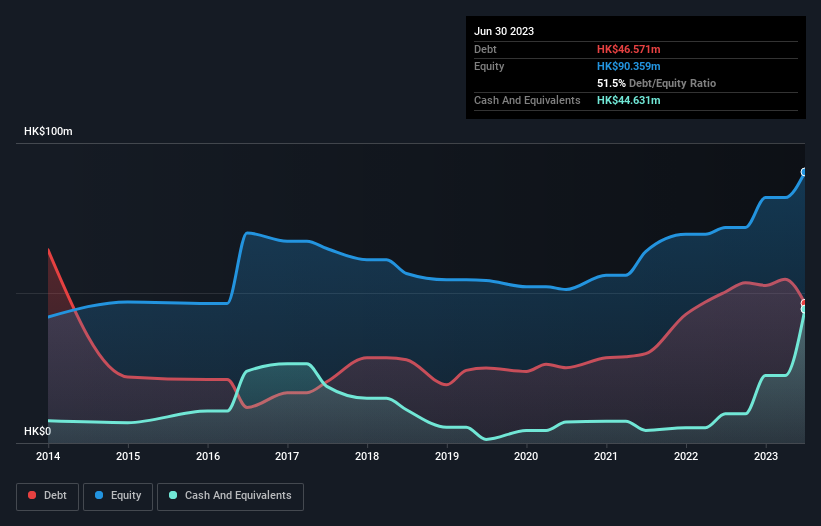Toggle Cash And Equivalents legend button
Image resolution: width=821 pixels, height=526 pixels.
[x=230, y=496]
